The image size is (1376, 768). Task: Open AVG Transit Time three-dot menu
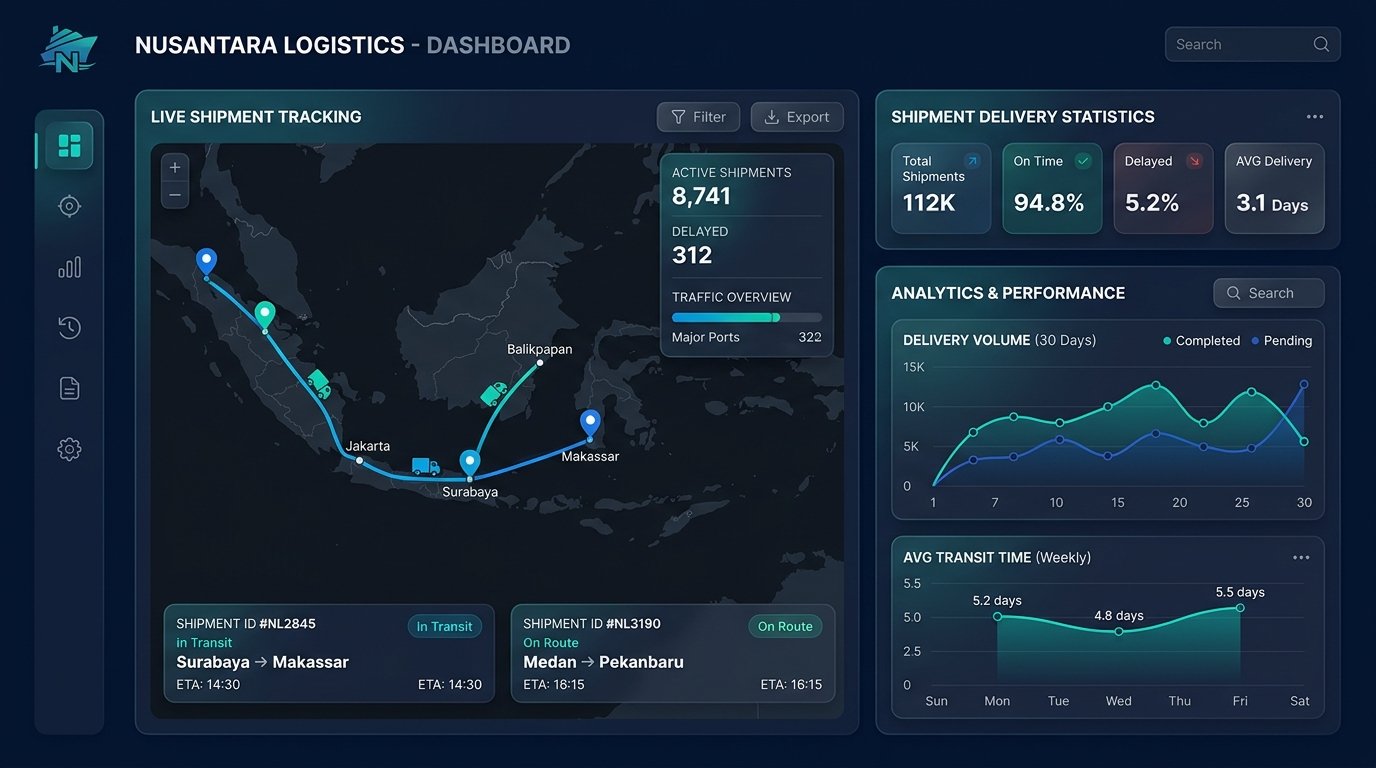pos(1301,558)
